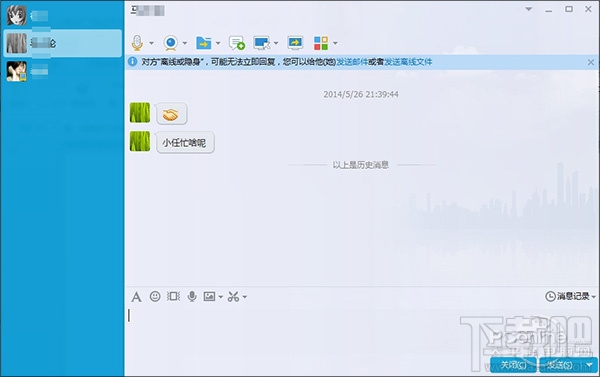
Task: Click the 发送邮件 link
Action: [x=352, y=62]
